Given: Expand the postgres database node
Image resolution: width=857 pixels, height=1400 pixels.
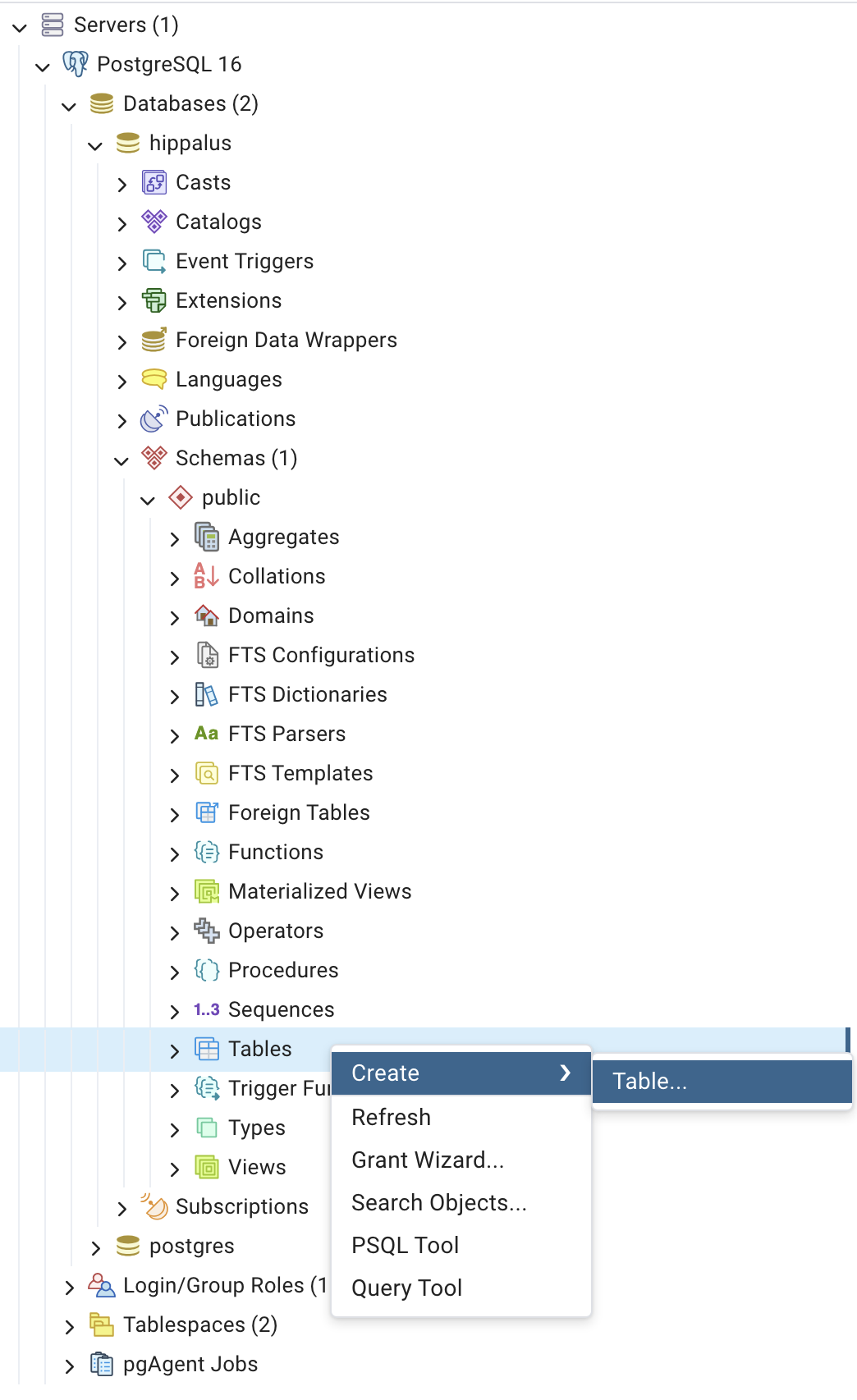Looking at the screenshot, I should click(95, 1248).
